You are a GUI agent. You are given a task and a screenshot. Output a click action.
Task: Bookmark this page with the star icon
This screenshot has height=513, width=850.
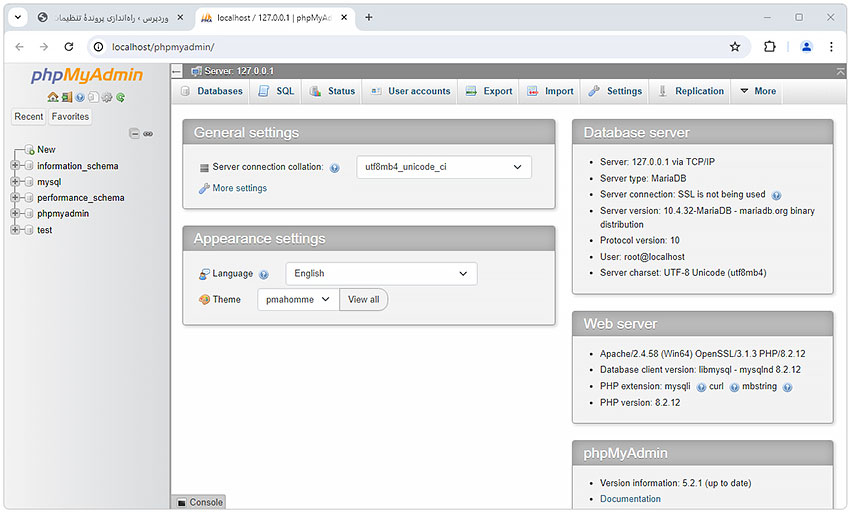point(735,47)
